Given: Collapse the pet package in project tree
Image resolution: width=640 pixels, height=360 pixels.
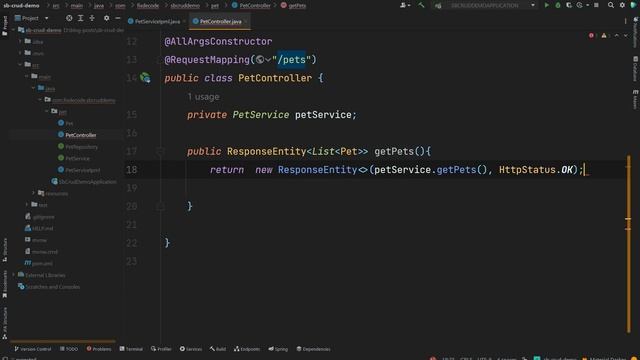Looking at the screenshot, I should coord(47,111).
